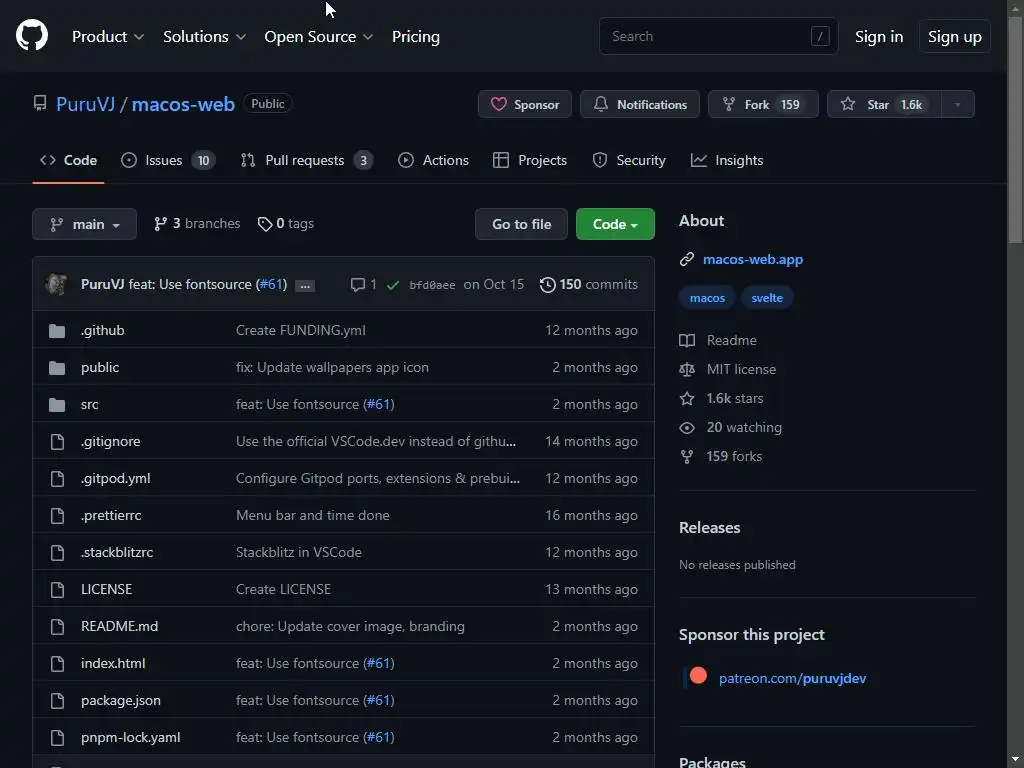The height and width of the screenshot is (768, 1024).
Task: Select the Code tab
Action: [69, 160]
